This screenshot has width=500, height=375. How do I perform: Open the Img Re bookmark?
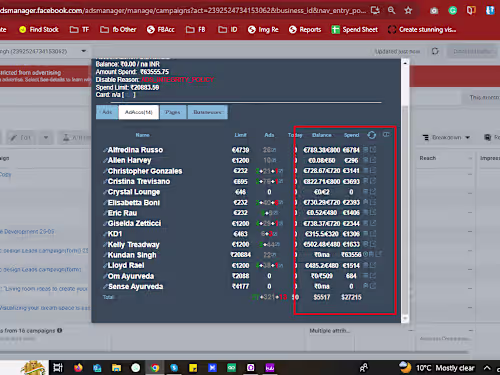[263, 30]
